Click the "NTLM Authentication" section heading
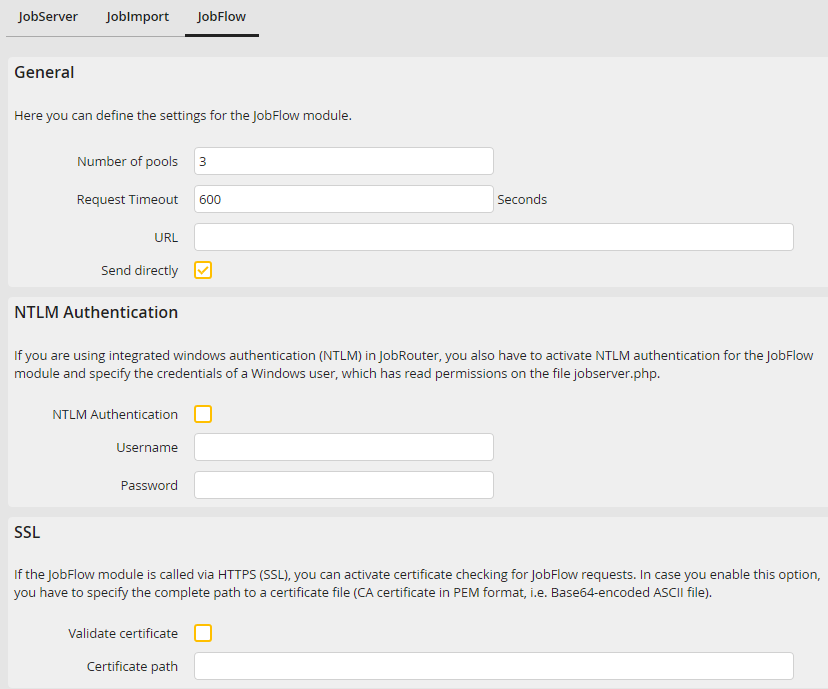828x689 pixels. [x=96, y=313]
